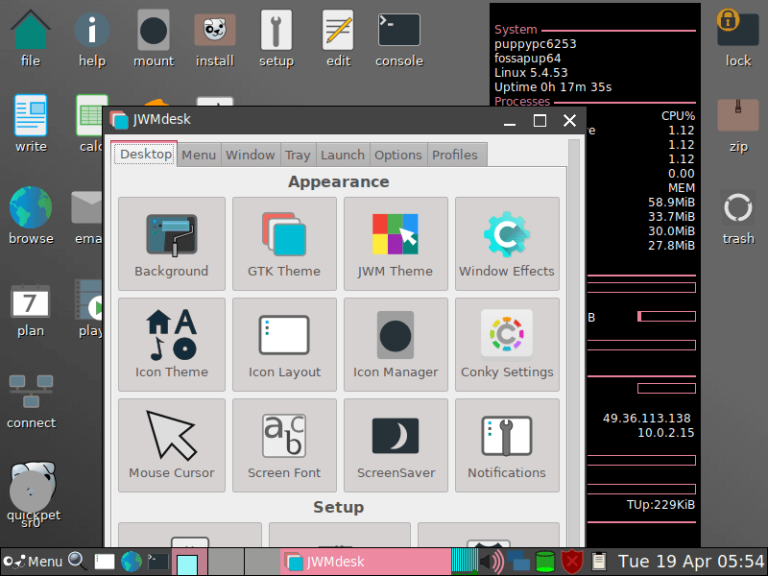Open Screen Font settings
This screenshot has width=768, height=576.
coord(284,446)
